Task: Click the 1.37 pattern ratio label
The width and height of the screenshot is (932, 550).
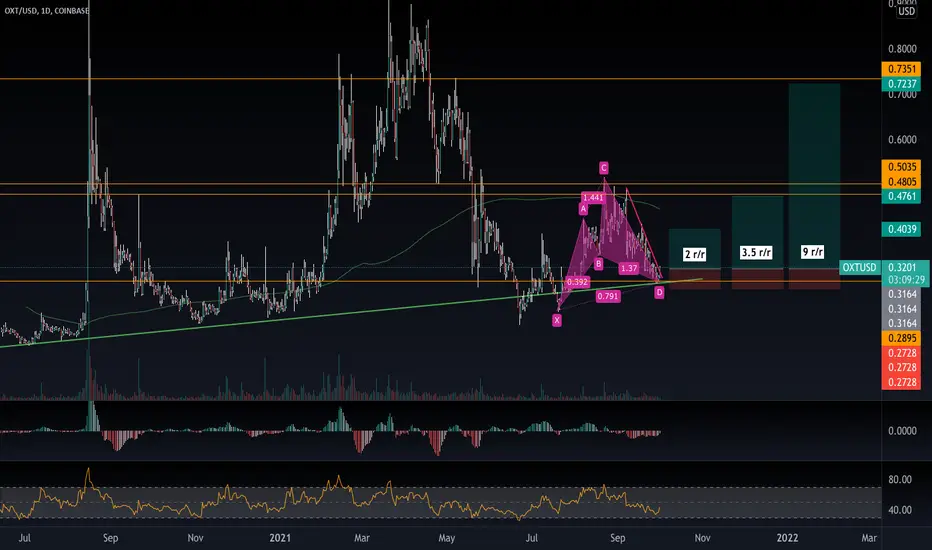Action: (x=629, y=268)
